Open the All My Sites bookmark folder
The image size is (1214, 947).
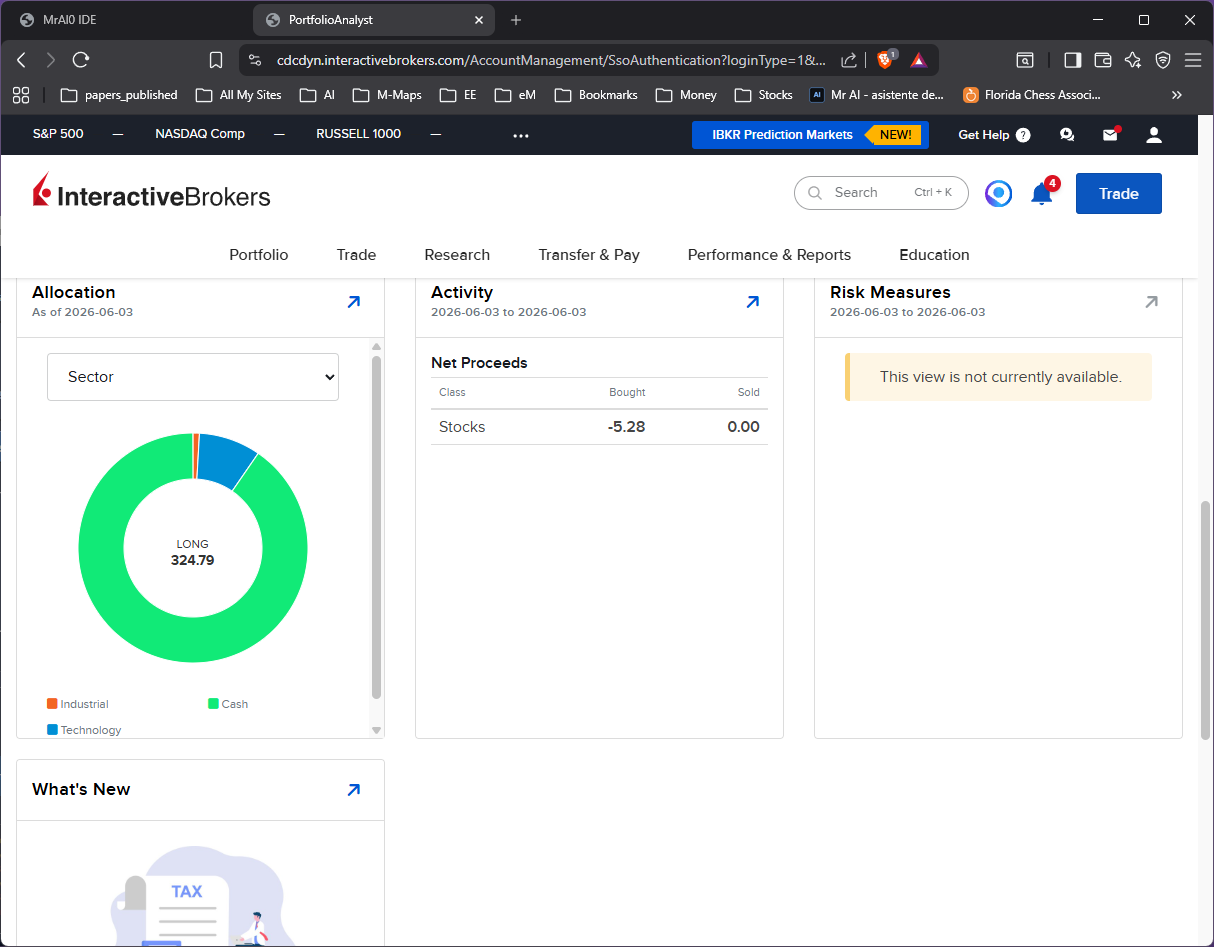(238, 95)
